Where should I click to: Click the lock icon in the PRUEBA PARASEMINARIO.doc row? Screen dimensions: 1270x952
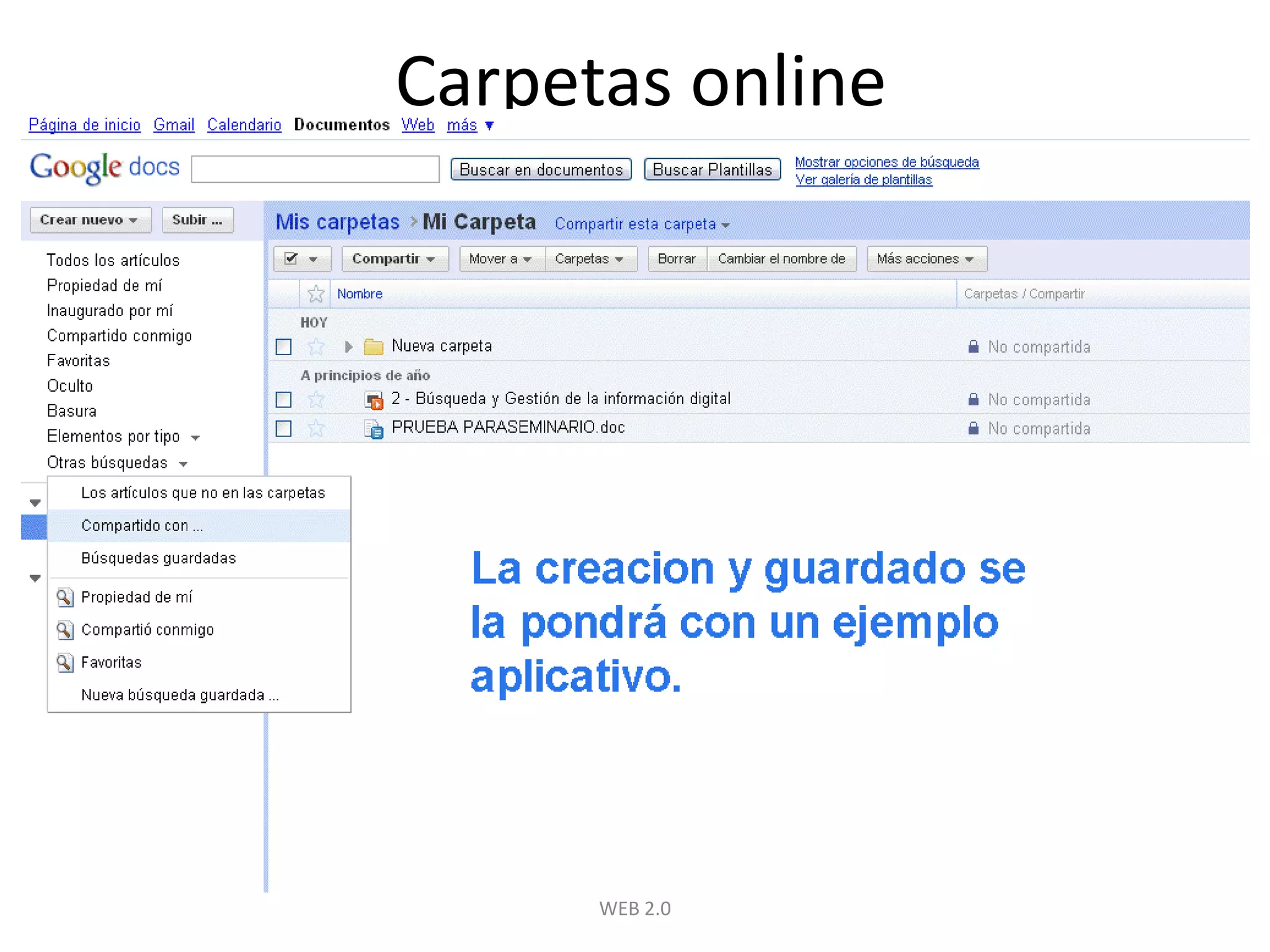coord(974,428)
